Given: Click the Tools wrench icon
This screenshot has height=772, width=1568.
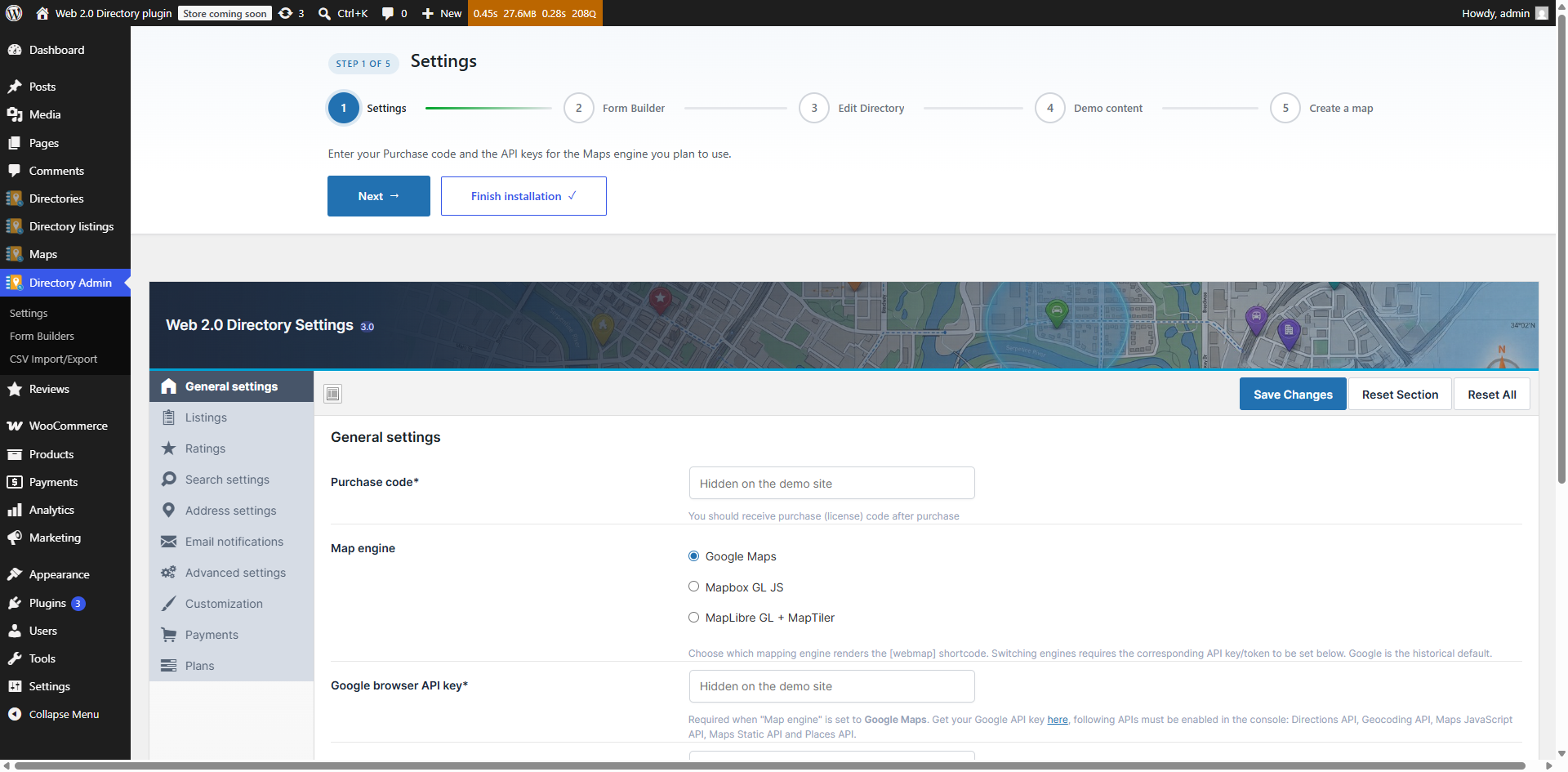Looking at the screenshot, I should coord(15,658).
